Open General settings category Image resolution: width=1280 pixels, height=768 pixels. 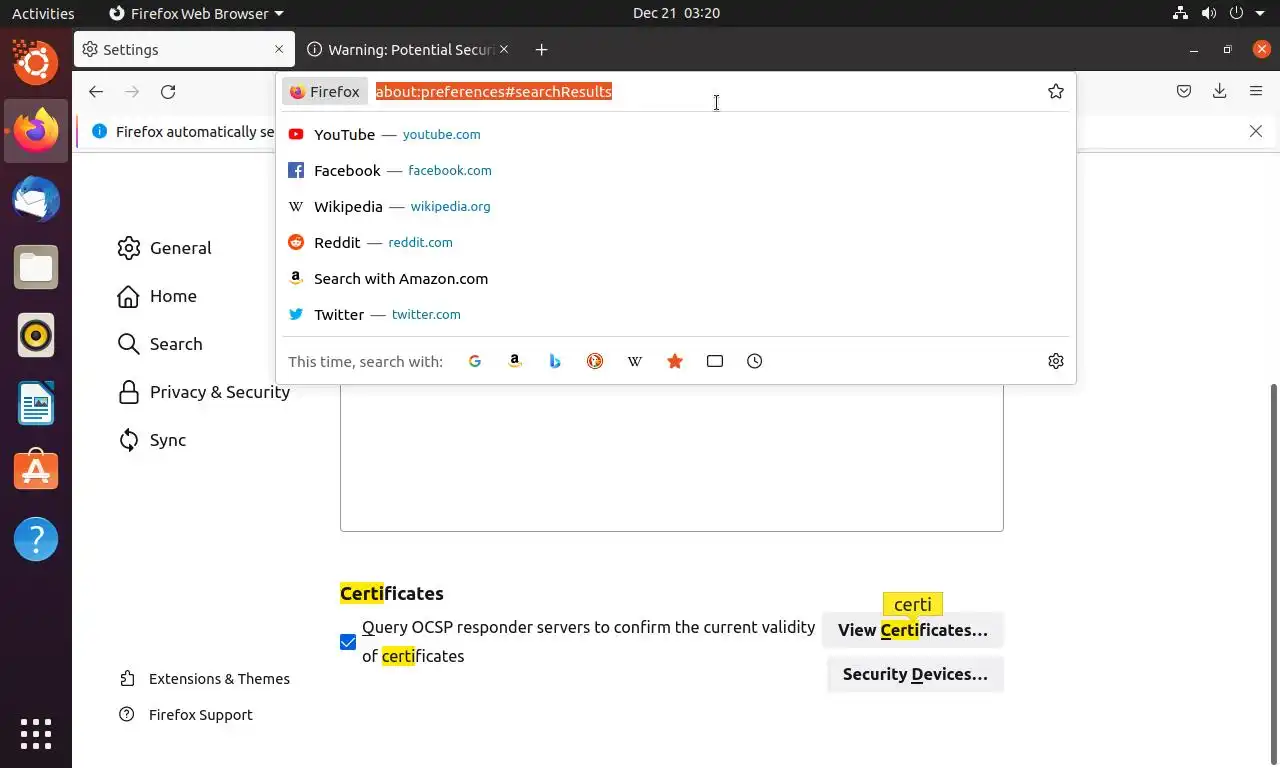[165, 248]
